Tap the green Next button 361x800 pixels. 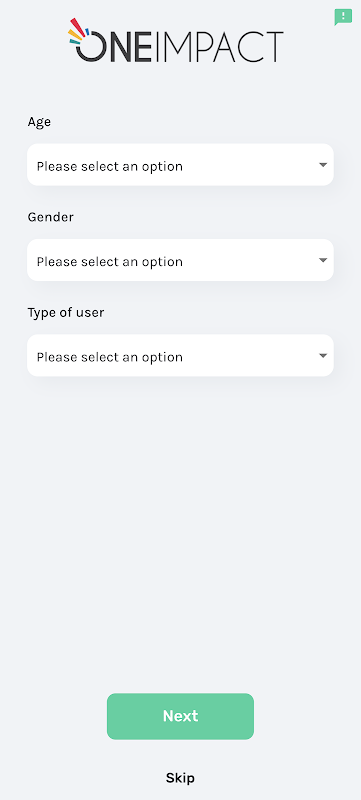coord(180,716)
